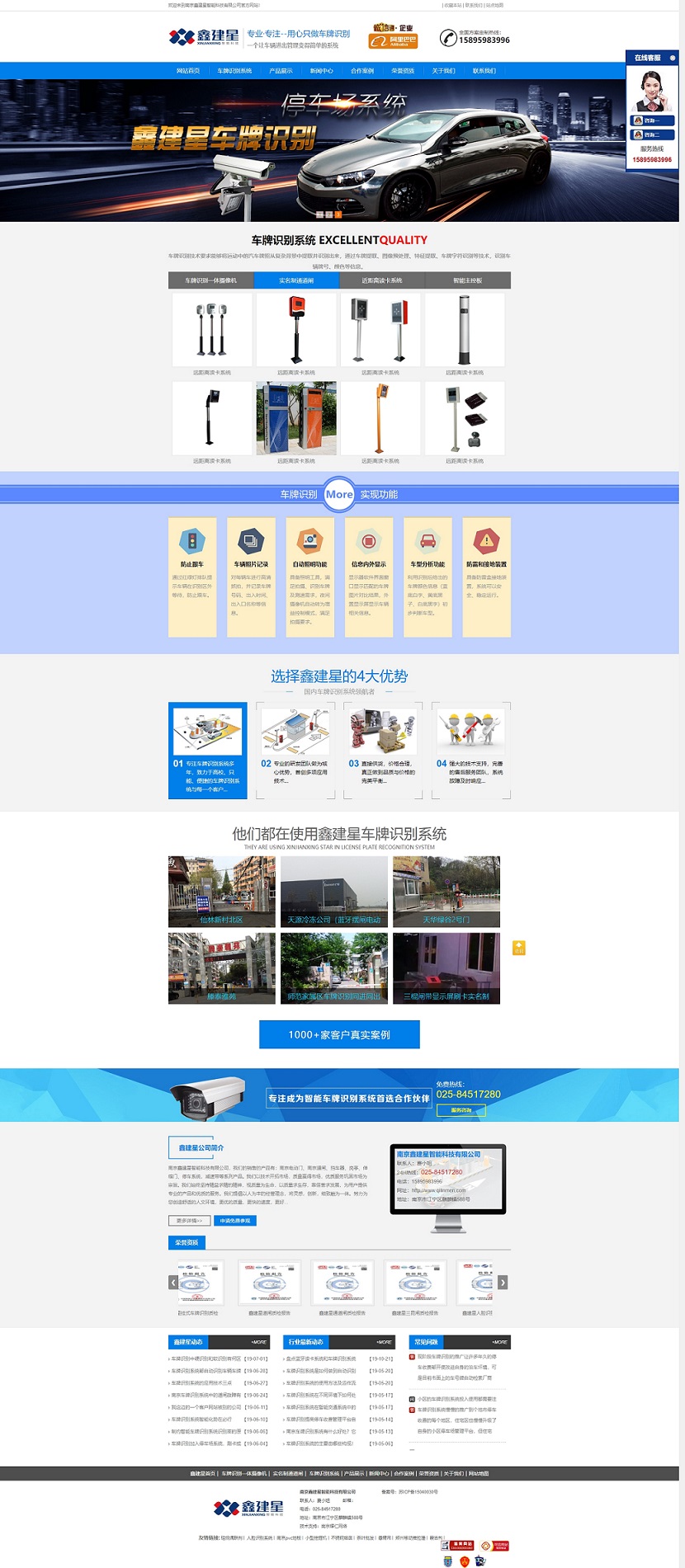The width and height of the screenshot is (685, 1568).
Task: Click the 防止跟车 traffic light icon
Action: click(192, 541)
